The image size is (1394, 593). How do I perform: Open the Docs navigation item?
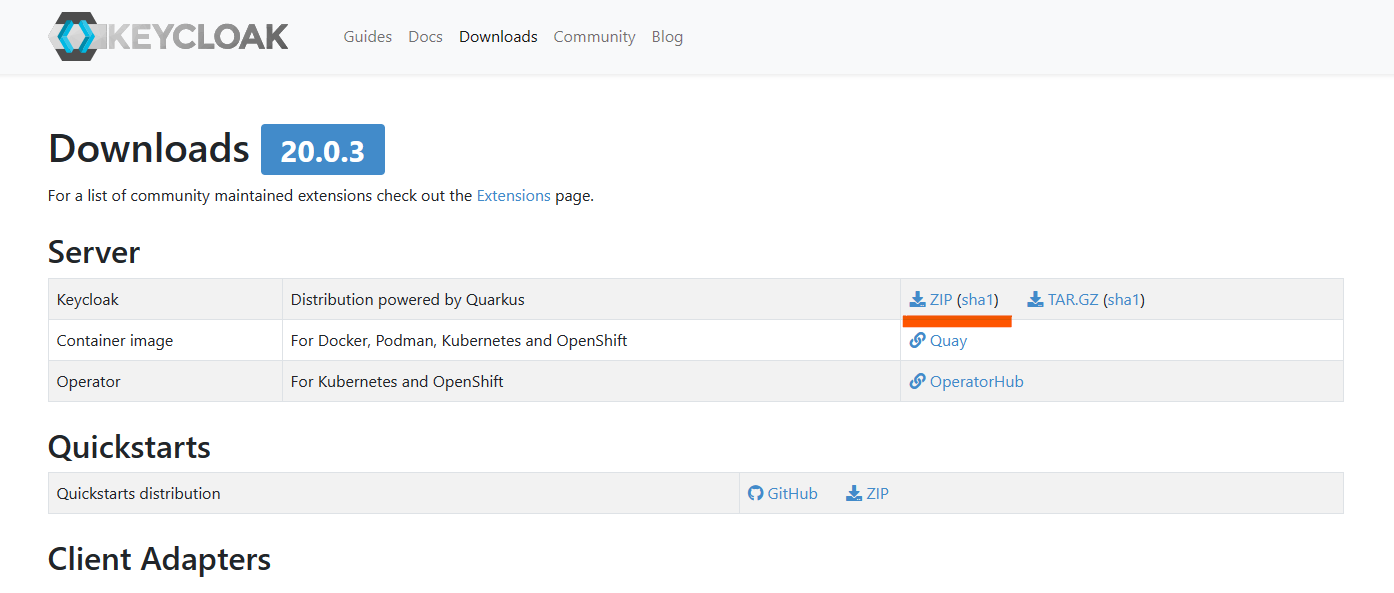click(x=425, y=37)
